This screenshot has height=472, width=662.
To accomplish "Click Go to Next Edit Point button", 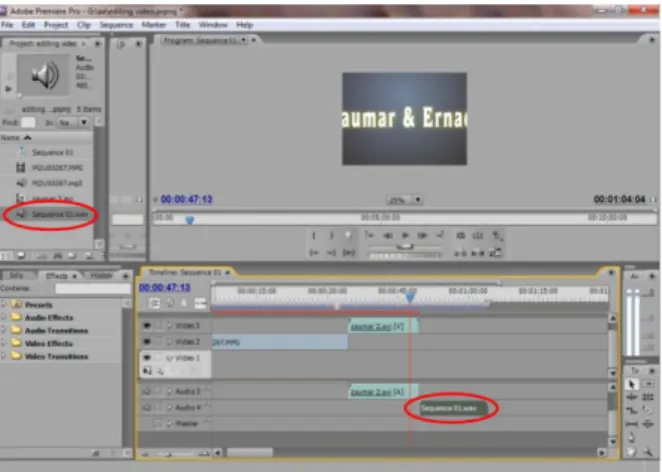I will click(440, 235).
